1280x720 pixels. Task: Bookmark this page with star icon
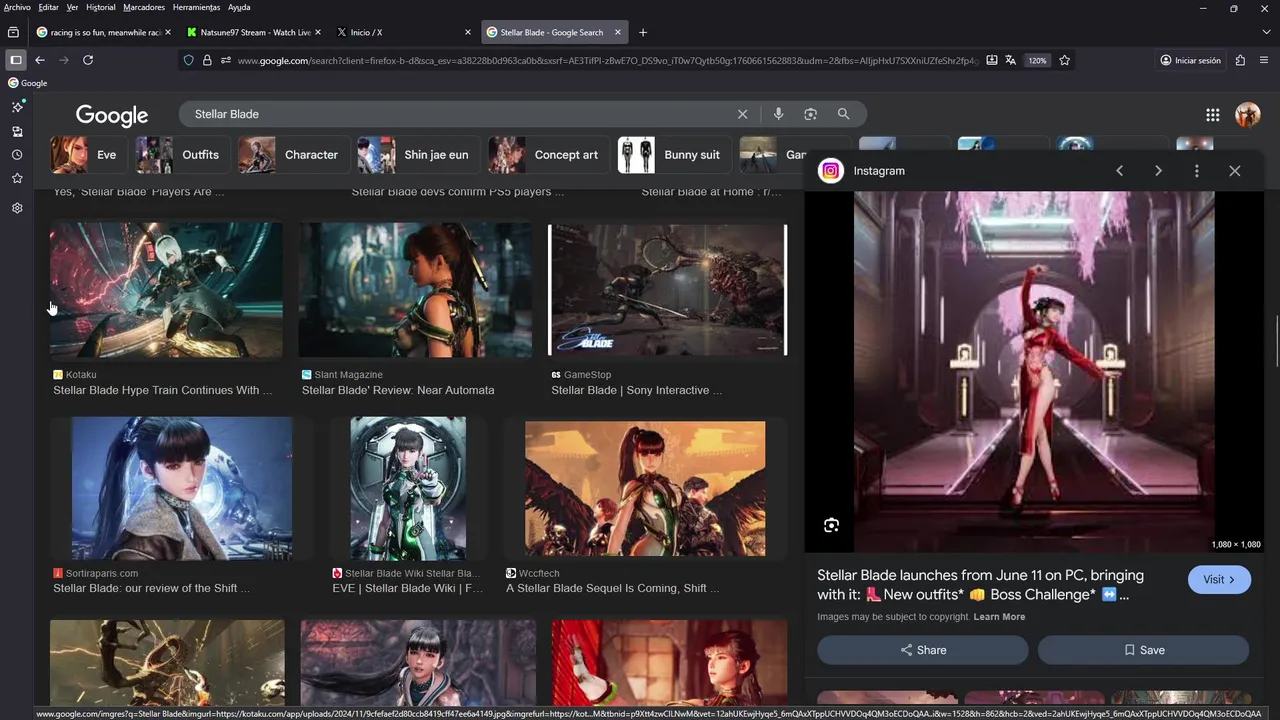pos(1065,60)
